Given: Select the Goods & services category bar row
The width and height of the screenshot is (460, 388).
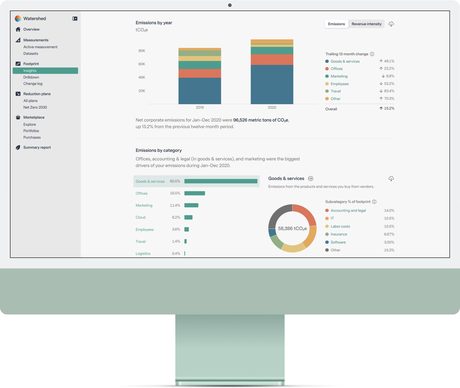Looking at the screenshot, I should coord(196,181).
